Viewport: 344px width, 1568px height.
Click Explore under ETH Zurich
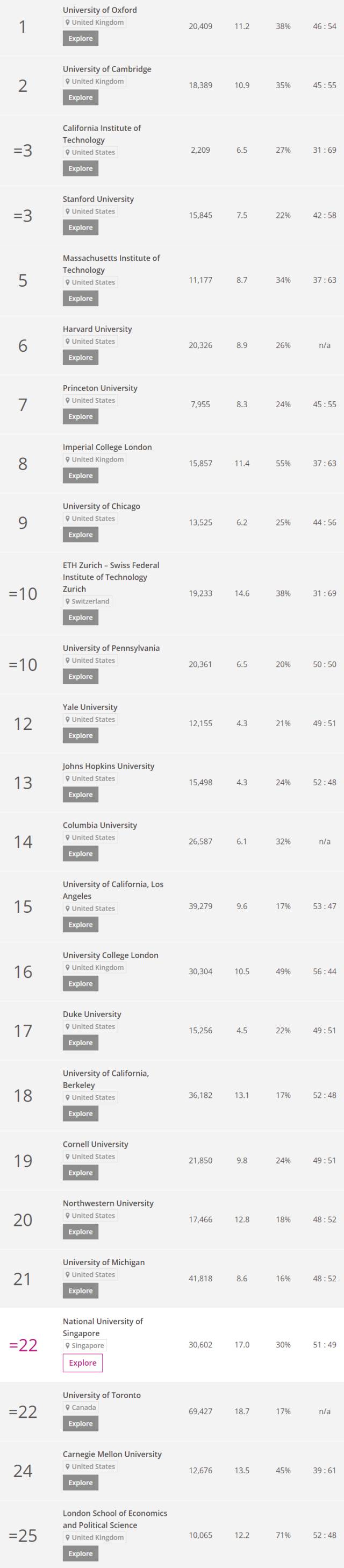(80, 618)
